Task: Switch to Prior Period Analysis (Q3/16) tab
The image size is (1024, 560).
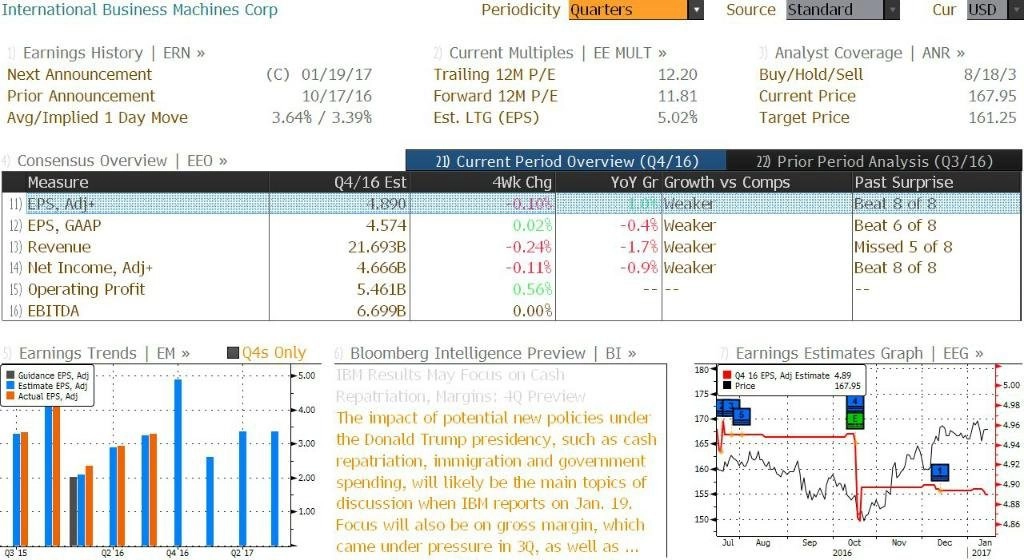Action: [874, 161]
